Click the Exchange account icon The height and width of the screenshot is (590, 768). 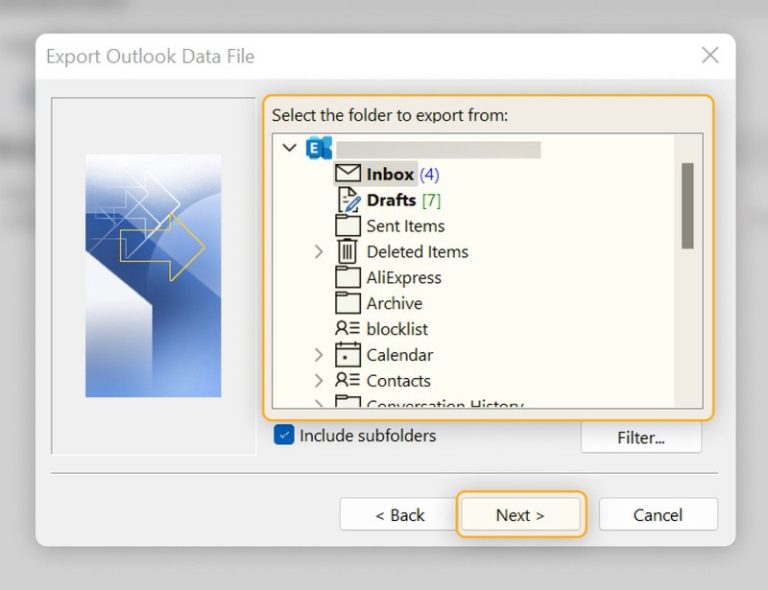click(x=319, y=148)
